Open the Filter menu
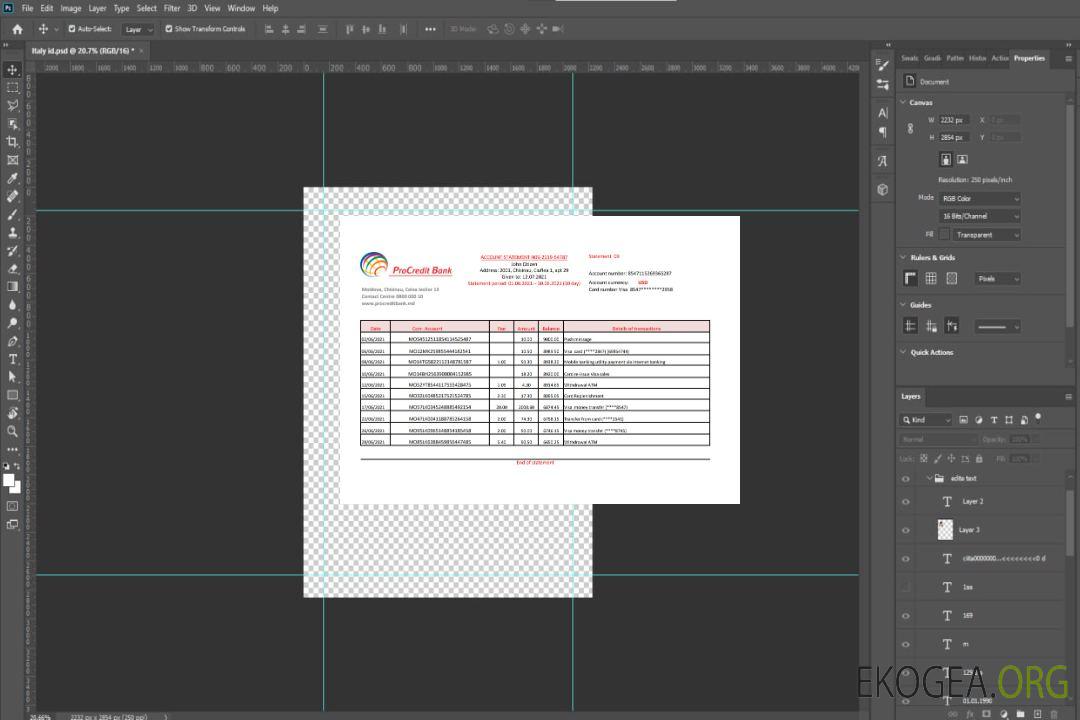Image resolution: width=1080 pixels, height=720 pixels. [172, 8]
